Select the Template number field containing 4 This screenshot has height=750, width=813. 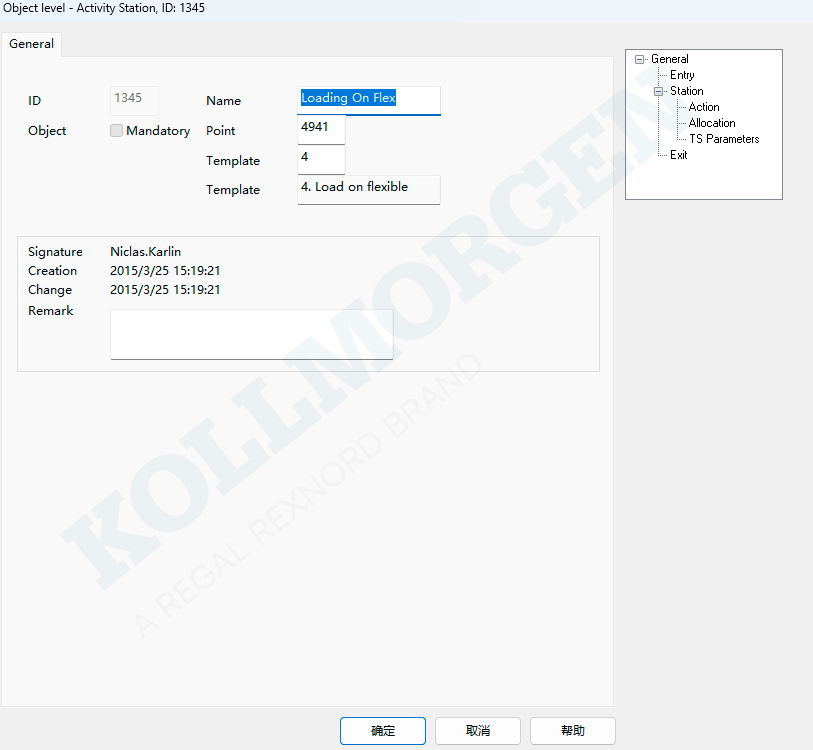pos(321,159)
